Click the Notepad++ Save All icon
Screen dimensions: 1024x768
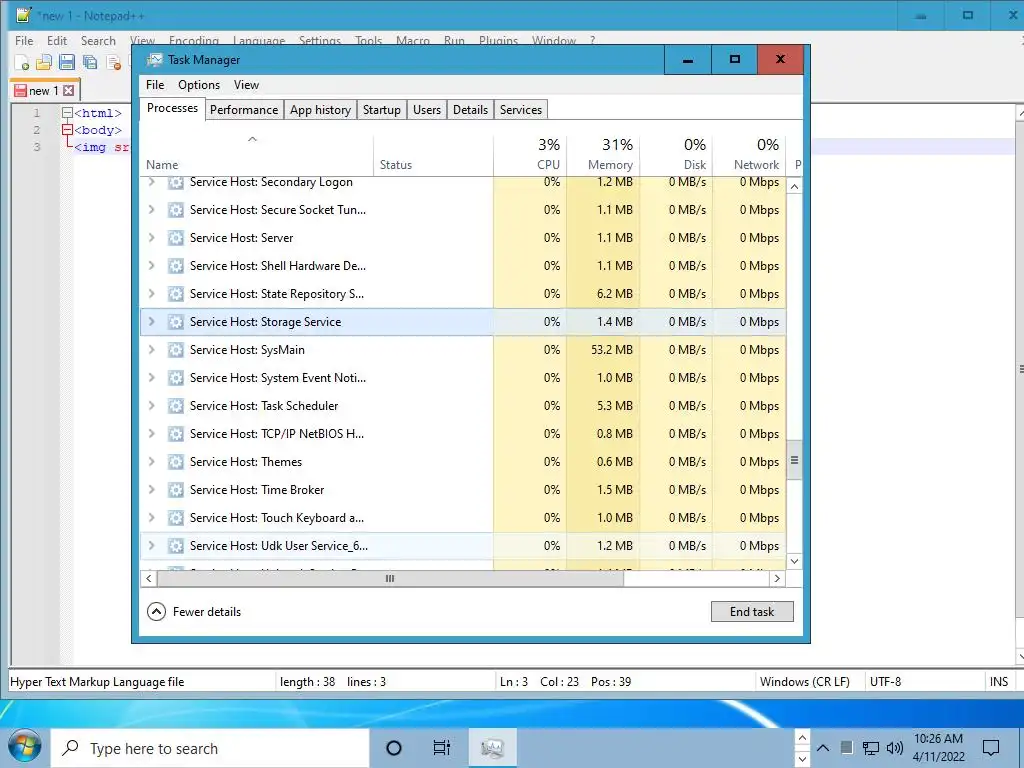pos(90,63)
